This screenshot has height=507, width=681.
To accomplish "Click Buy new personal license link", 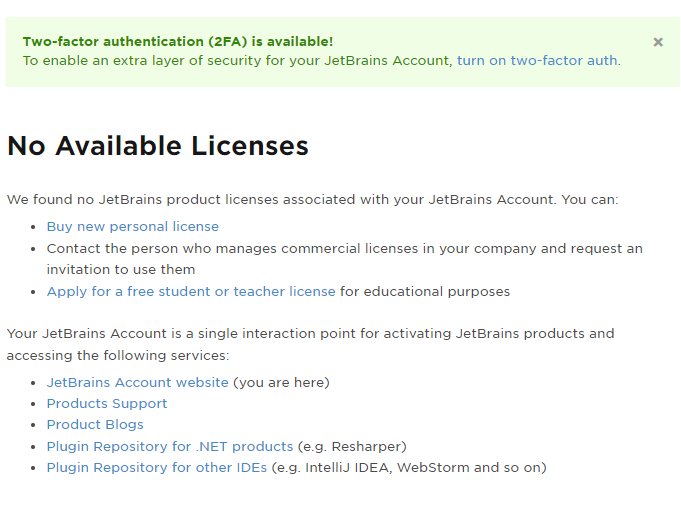I will click(x=133, y=226).
